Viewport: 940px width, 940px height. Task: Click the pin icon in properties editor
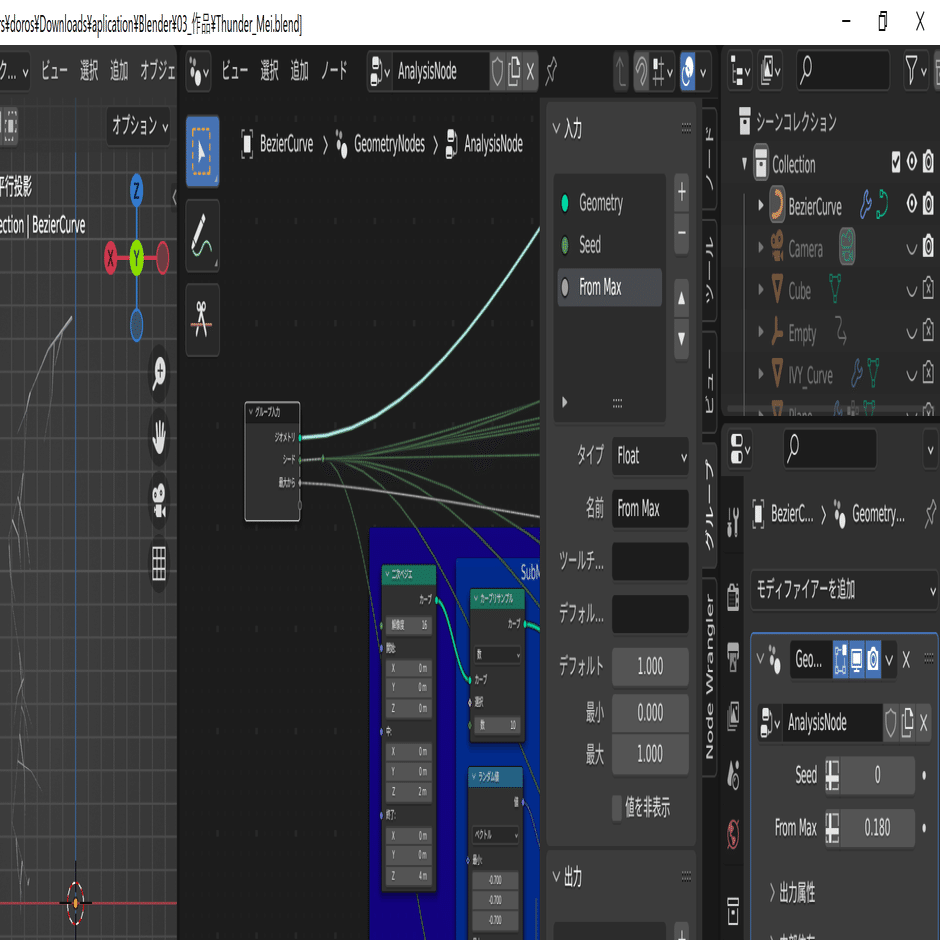coord(930,513)
